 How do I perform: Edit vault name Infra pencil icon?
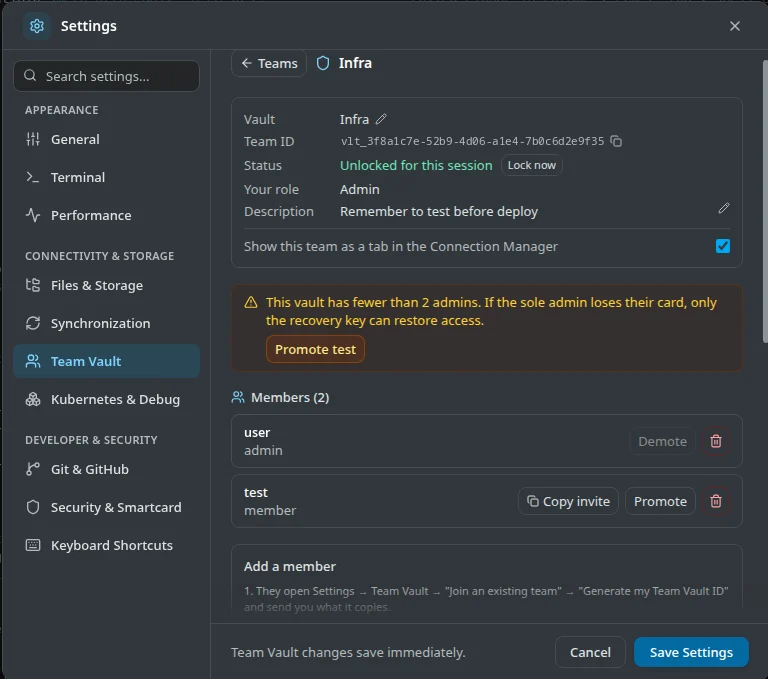tap(381, 119)
